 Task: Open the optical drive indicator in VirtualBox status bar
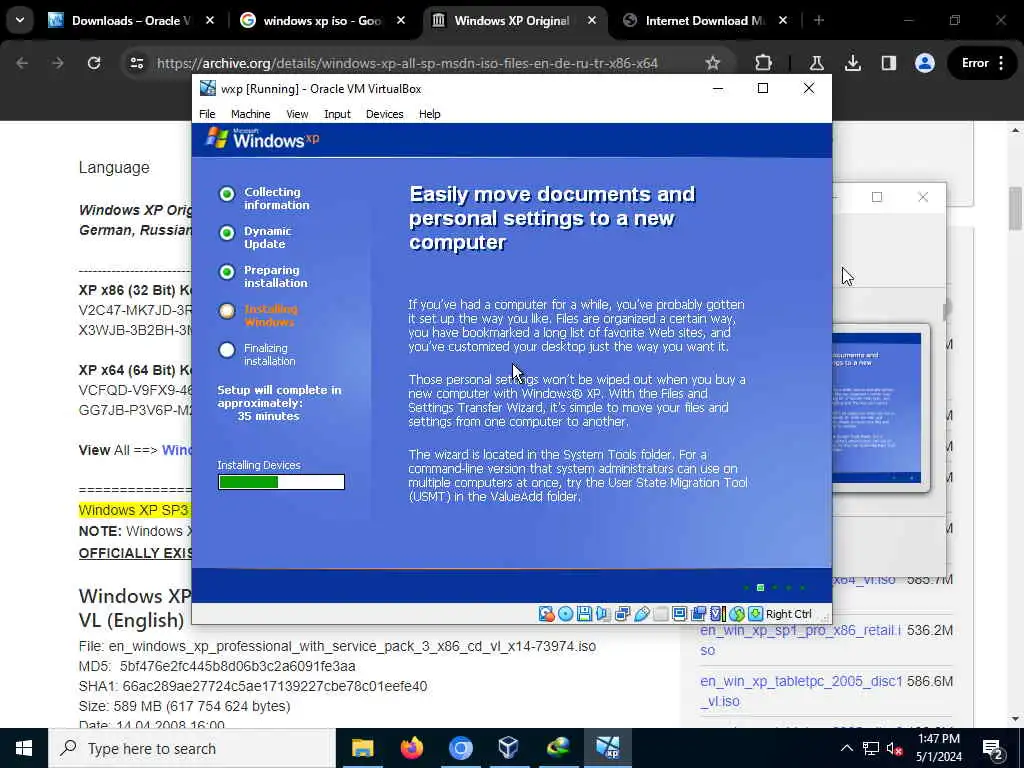566,614
